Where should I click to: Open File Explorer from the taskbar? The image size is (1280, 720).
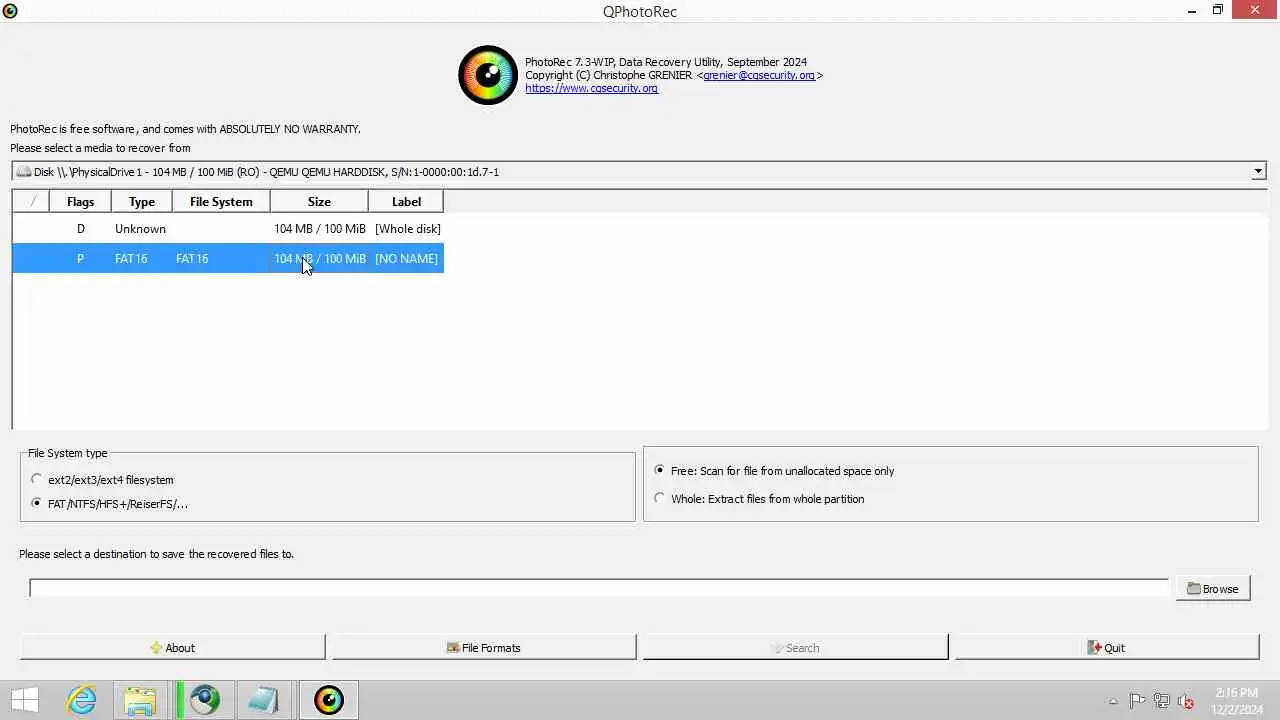140,700
